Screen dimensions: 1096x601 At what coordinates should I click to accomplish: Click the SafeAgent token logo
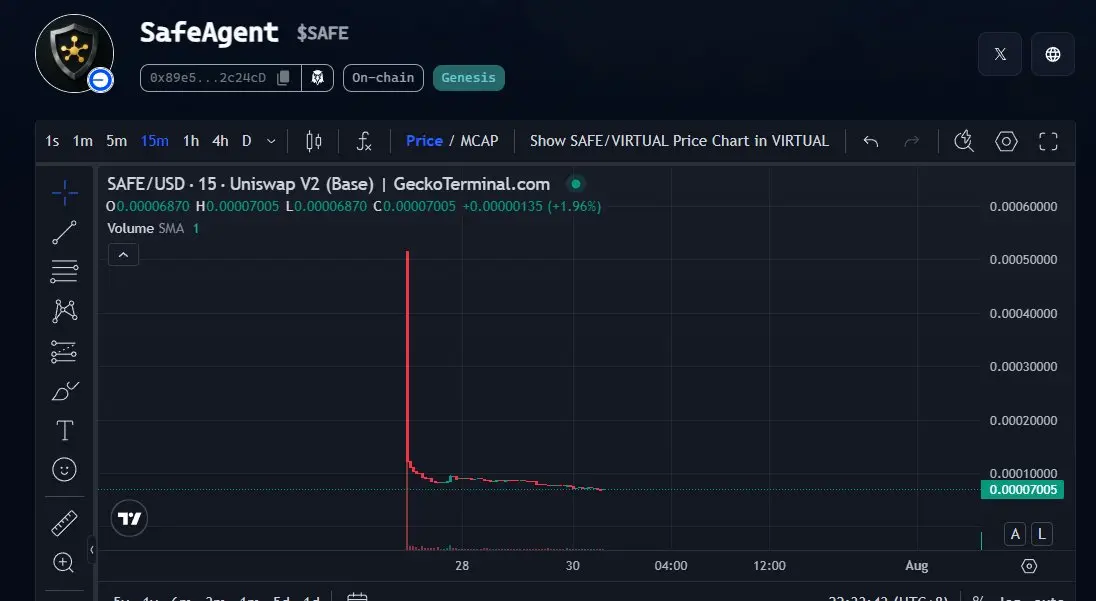click(x=75, y=54)
